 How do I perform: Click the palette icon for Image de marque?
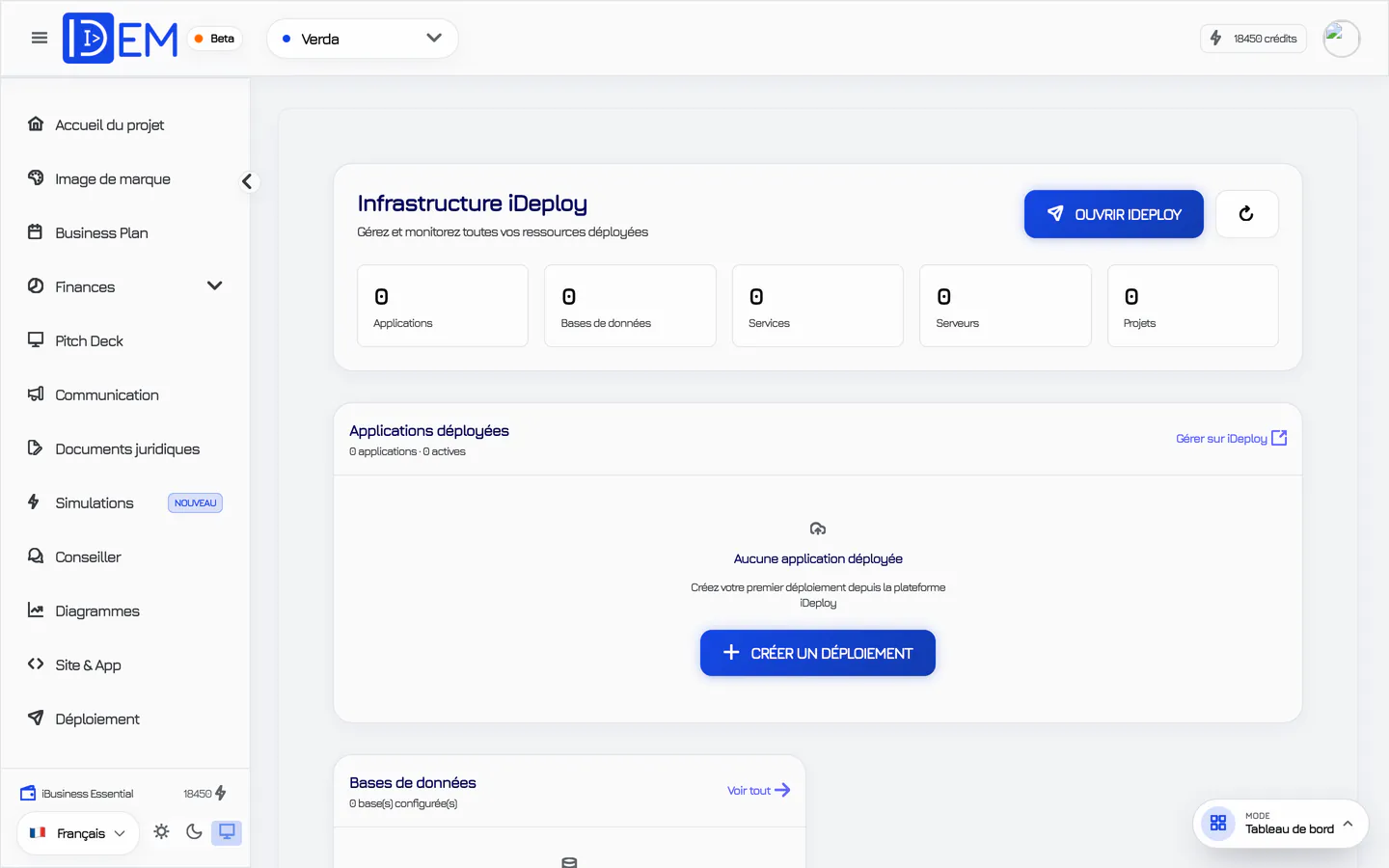click(36, 177)
